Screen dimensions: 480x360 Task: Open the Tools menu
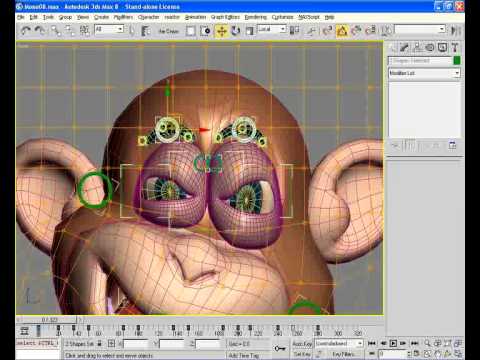[48, 17]
